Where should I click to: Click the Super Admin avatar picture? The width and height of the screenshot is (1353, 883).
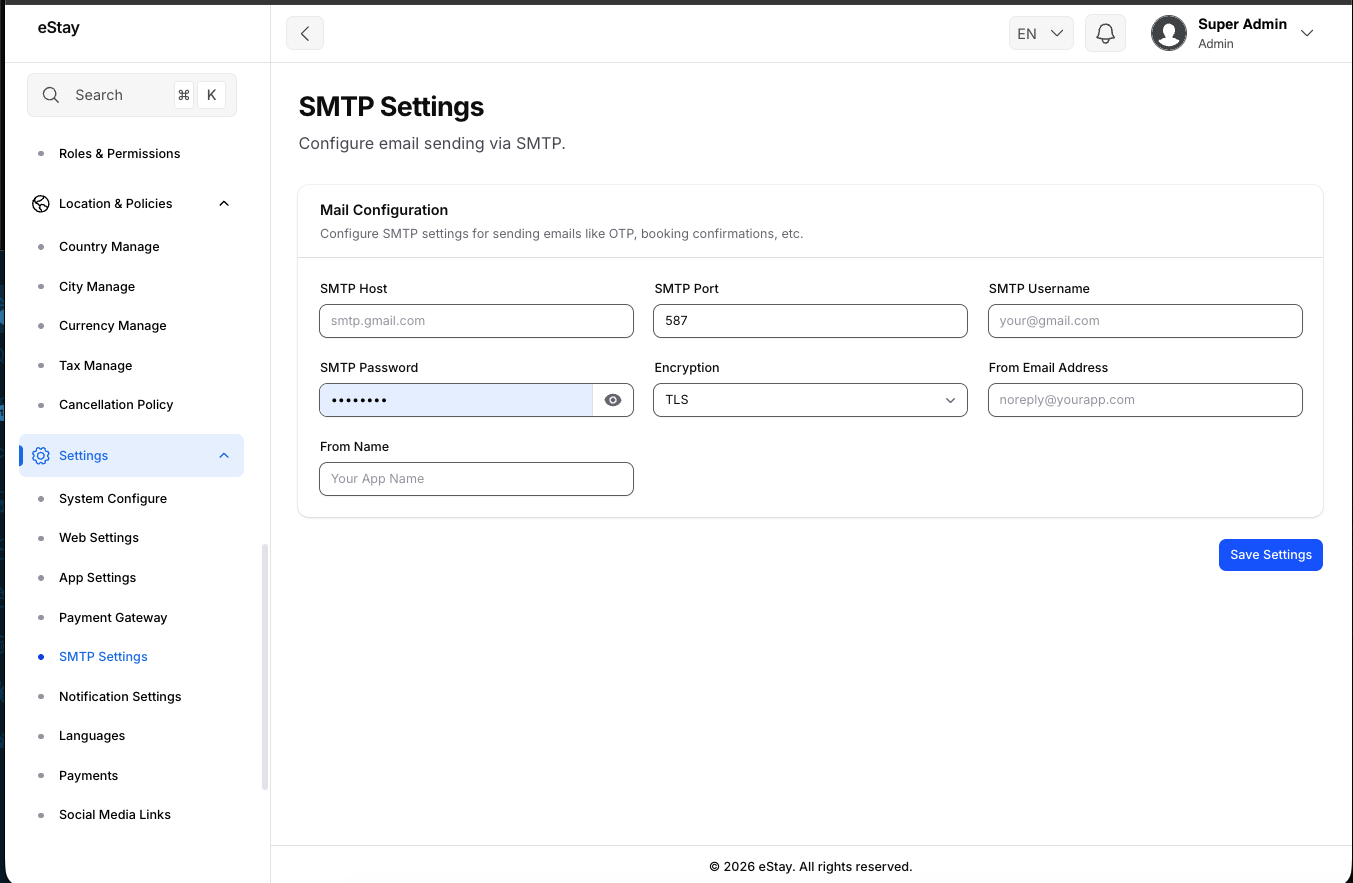tap(1169, 33)
